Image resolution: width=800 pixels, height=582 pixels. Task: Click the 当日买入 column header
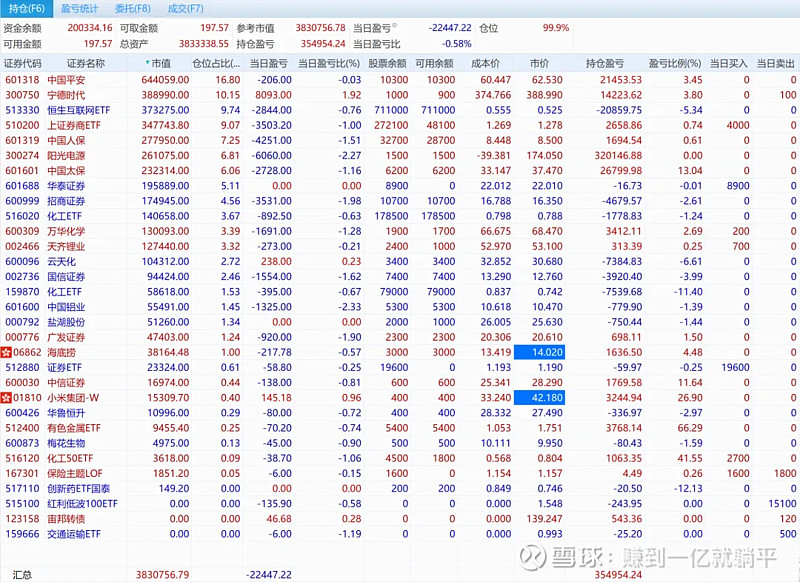pyautogui.click(x=729, y=64)
